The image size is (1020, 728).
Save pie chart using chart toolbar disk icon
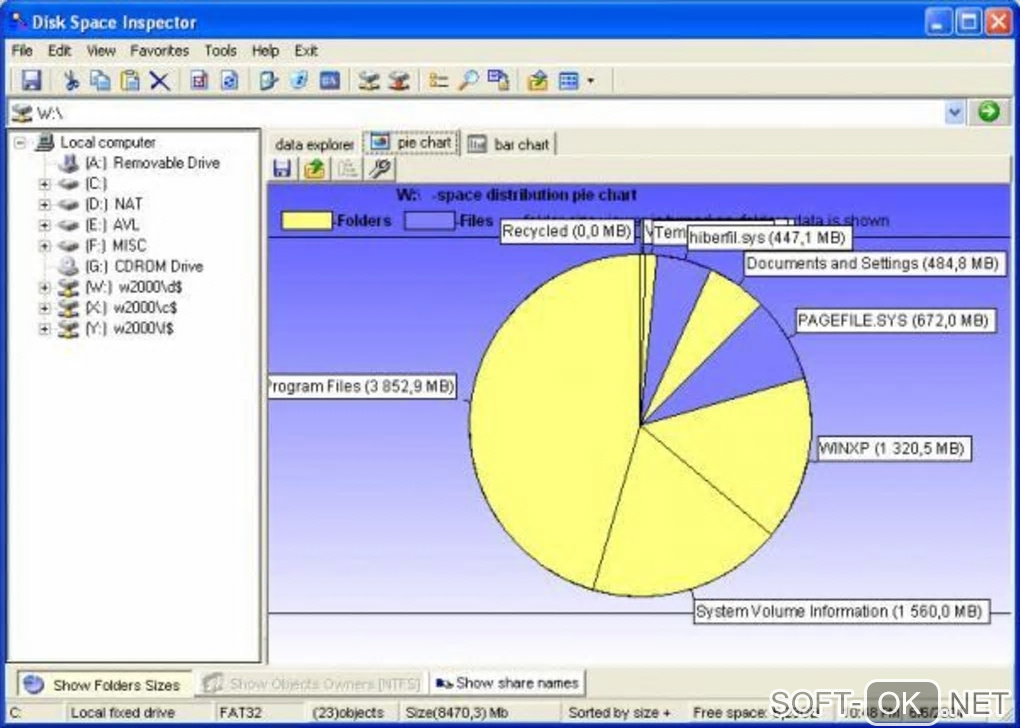pyautogui.click(x=282, y=169)
